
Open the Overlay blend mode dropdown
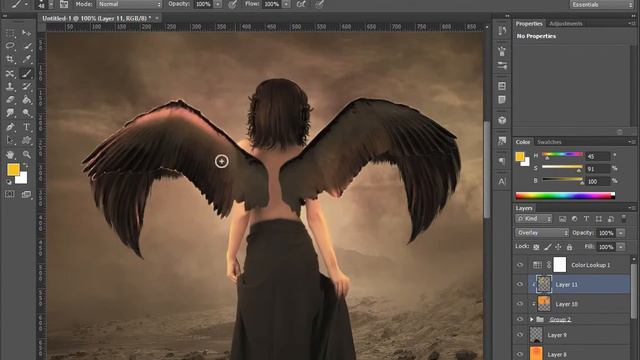[x=542, y=233]
